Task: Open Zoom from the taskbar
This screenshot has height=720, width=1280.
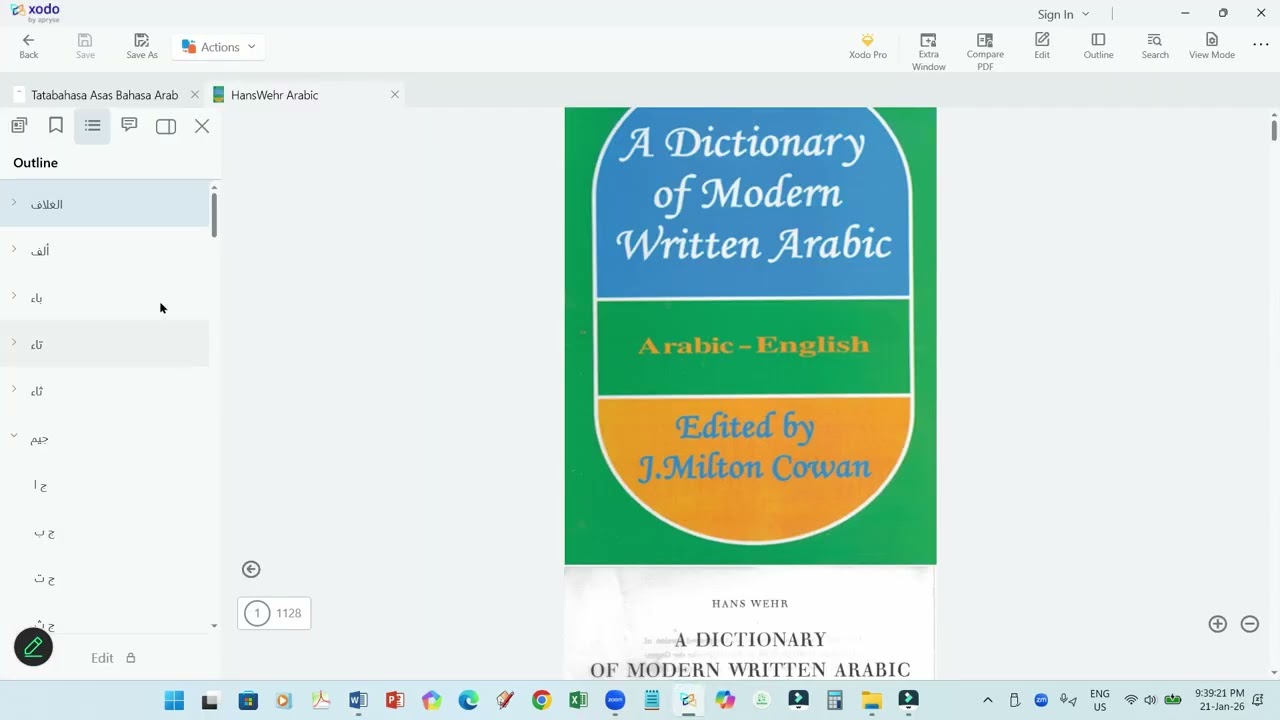Action: (615, 700)
